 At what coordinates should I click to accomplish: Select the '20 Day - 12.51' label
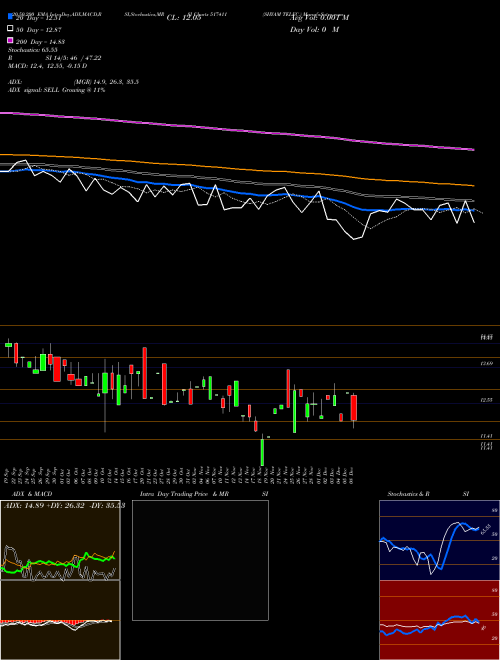pyautogui.click(x=38, y=18)
